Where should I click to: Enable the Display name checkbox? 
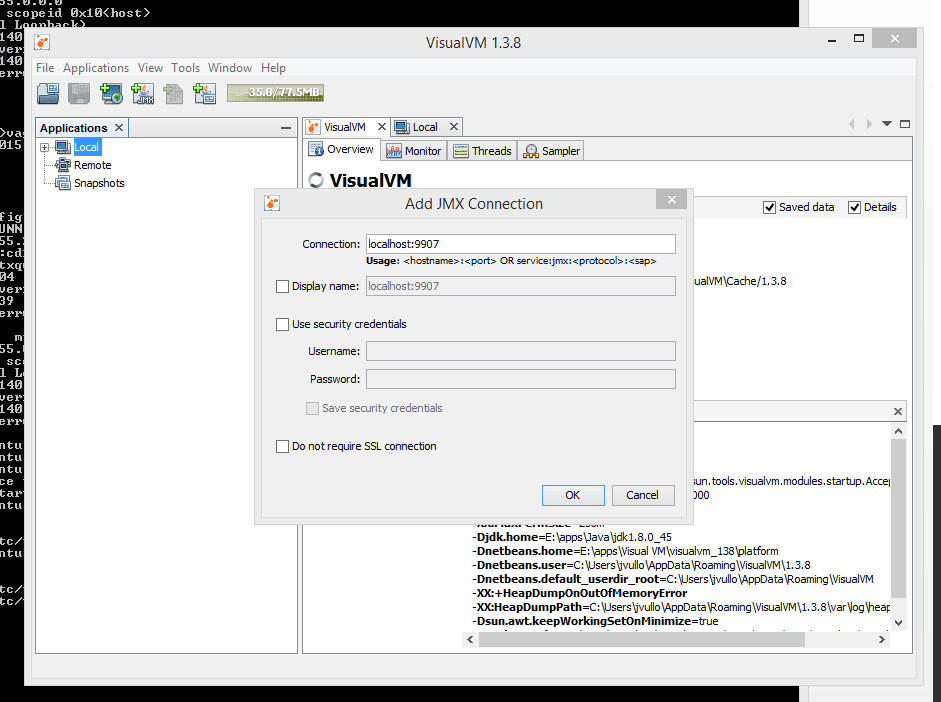(282, 286)
